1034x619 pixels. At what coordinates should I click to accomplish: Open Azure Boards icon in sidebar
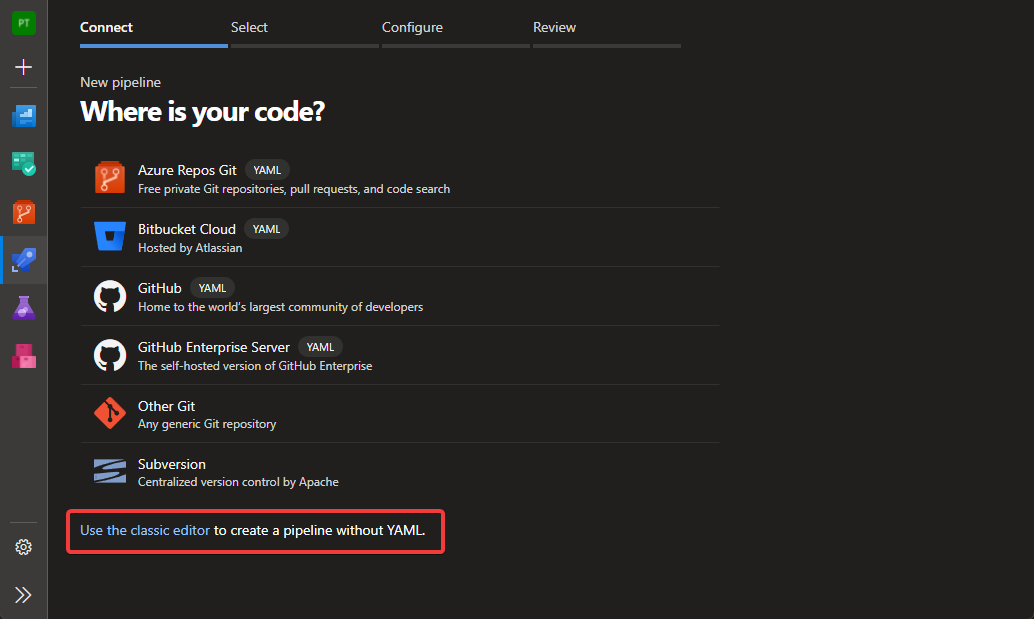coord(24,163)
